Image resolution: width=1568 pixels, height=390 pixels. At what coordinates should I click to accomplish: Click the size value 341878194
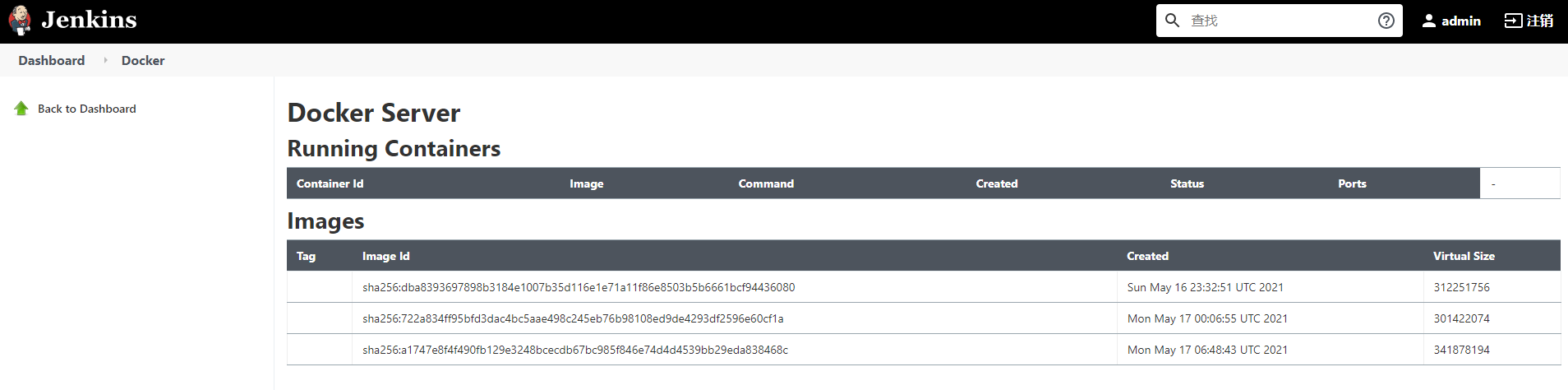(1461, 350)
